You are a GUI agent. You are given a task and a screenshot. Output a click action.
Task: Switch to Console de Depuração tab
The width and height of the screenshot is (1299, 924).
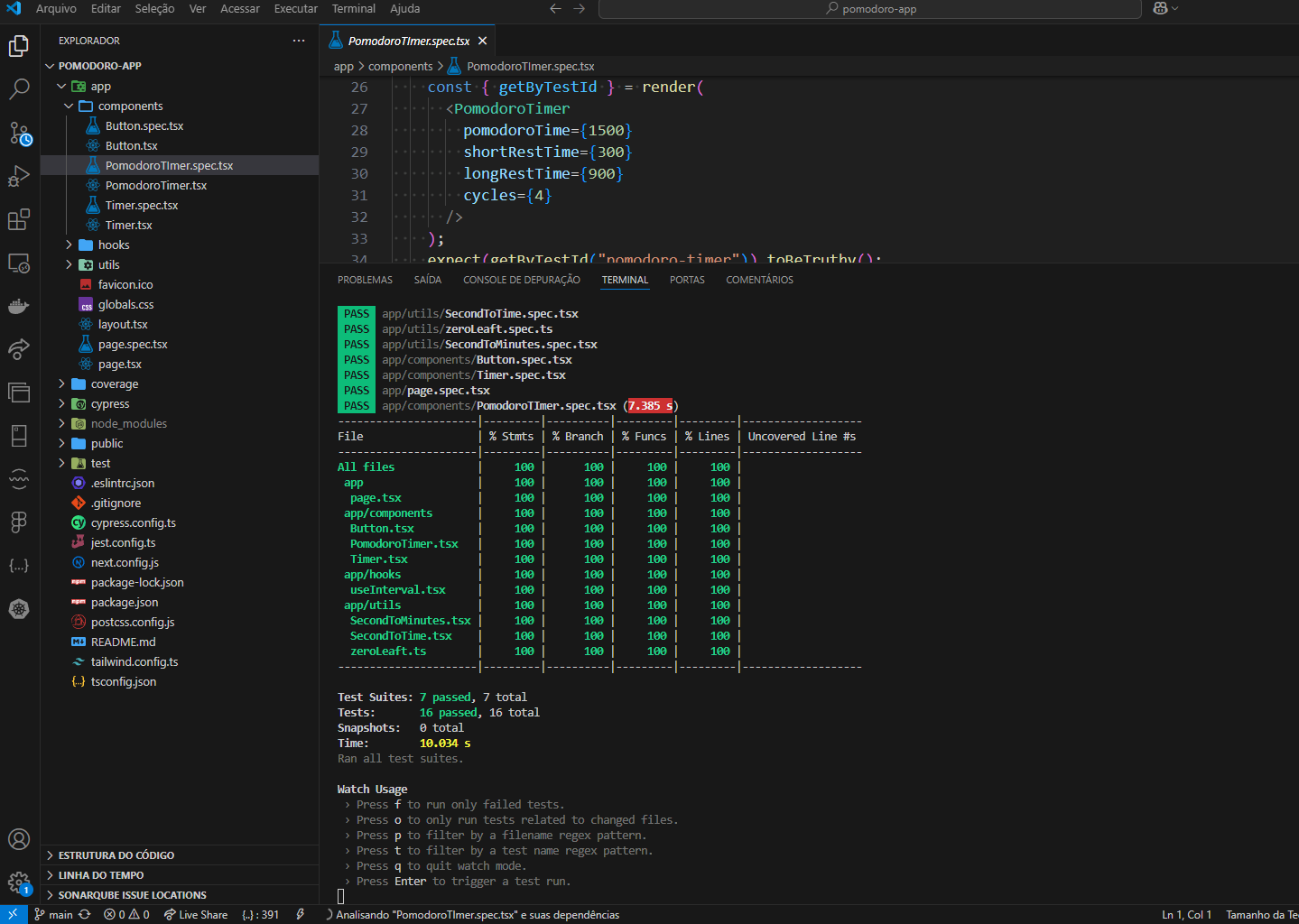(522, 280)
